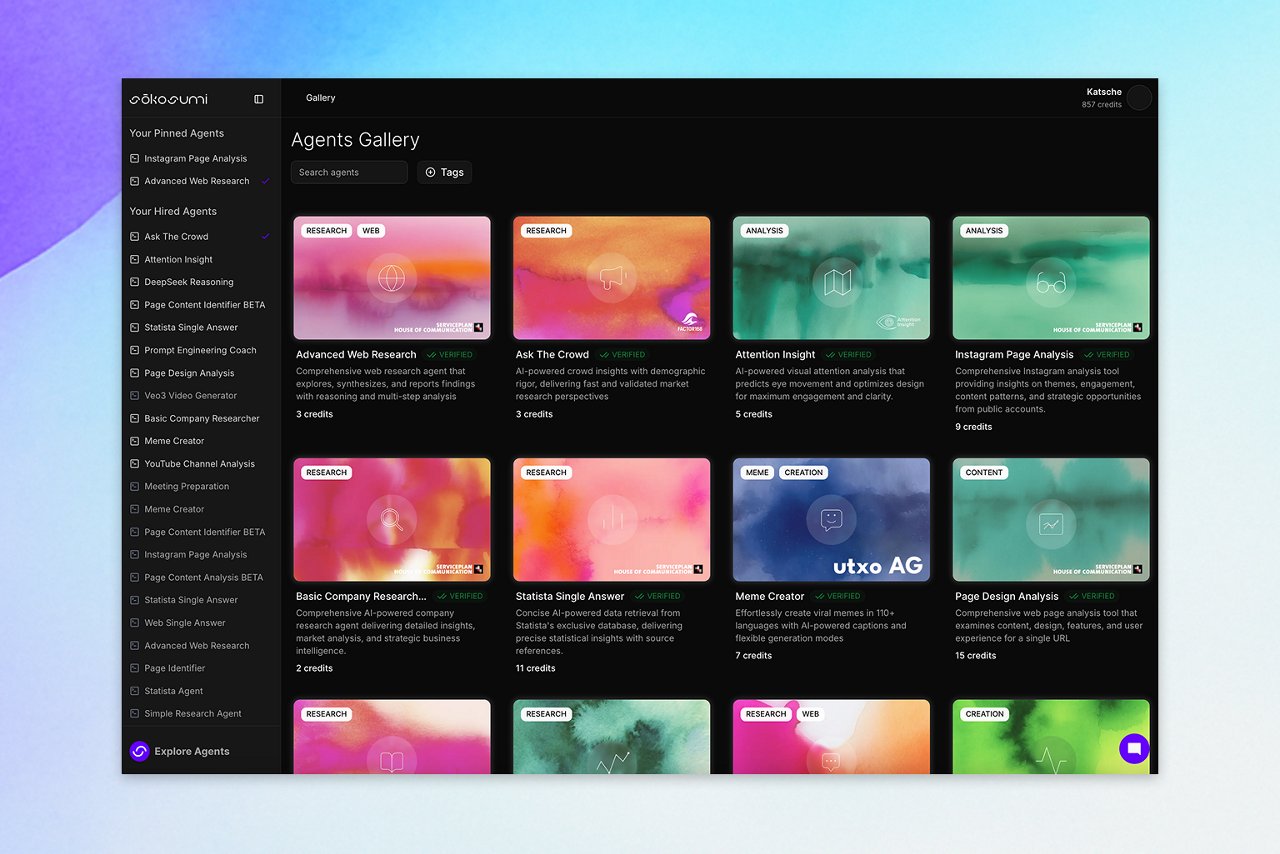The width and height of the screenshot is (1280, 854).
Task: Click the icon beside DeepSeek Reasoning in sidebar
Action: pyautogui.click(x=135, y=282)
